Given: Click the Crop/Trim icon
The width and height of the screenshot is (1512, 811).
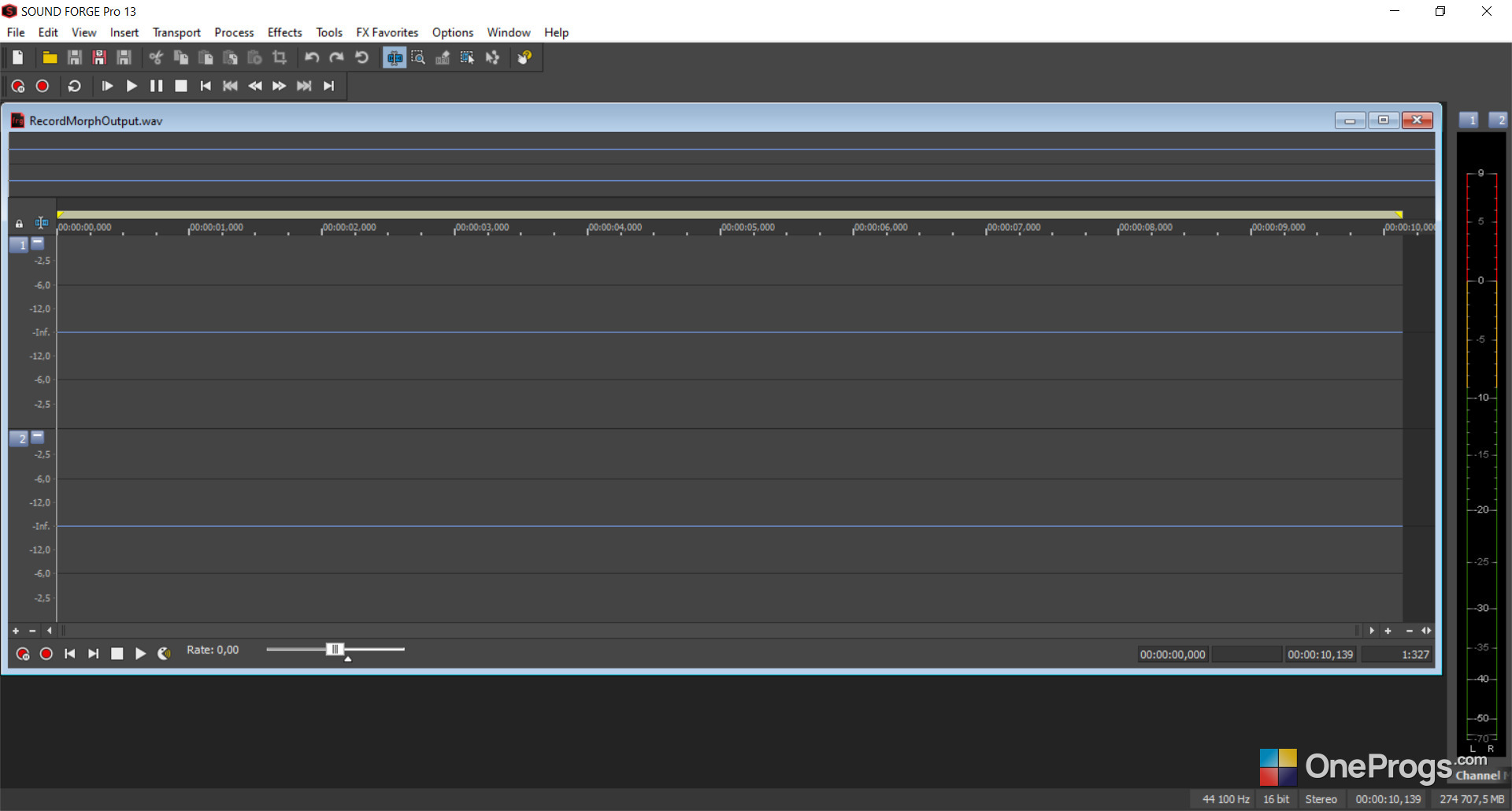Looking at the screenshot, I should point(280,57).
